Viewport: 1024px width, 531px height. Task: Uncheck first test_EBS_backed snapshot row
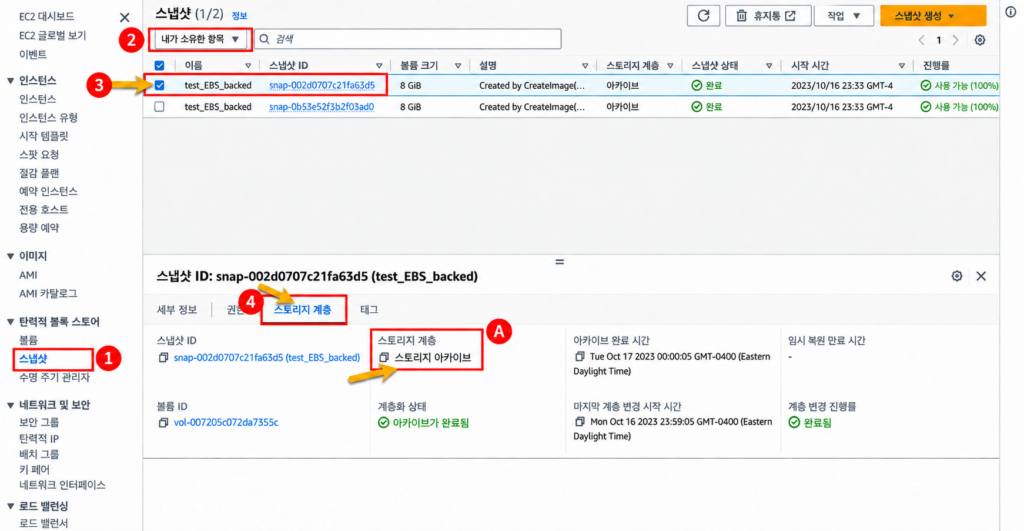(159, 86)
